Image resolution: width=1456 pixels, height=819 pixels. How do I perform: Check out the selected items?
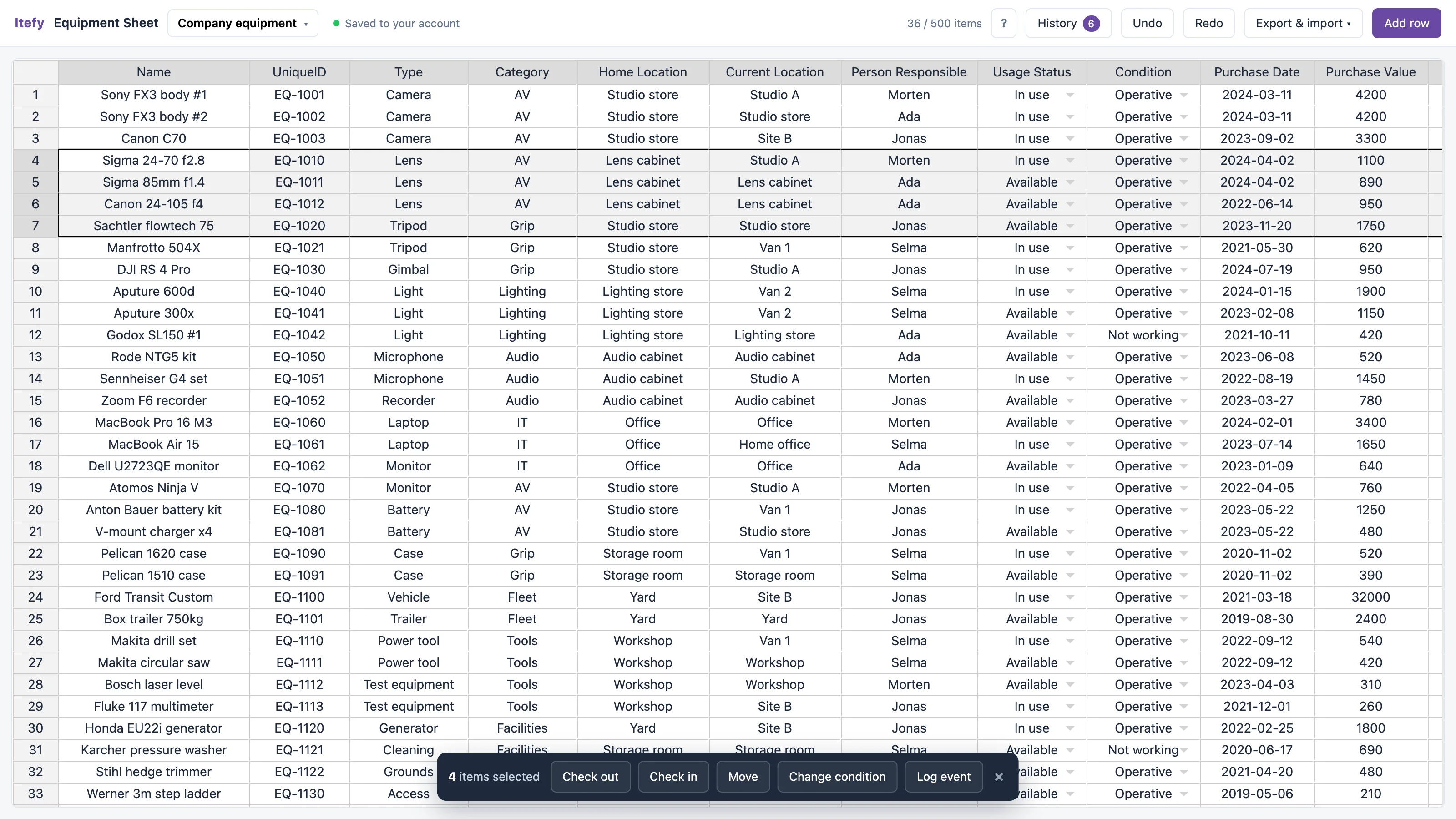[590, 777]
